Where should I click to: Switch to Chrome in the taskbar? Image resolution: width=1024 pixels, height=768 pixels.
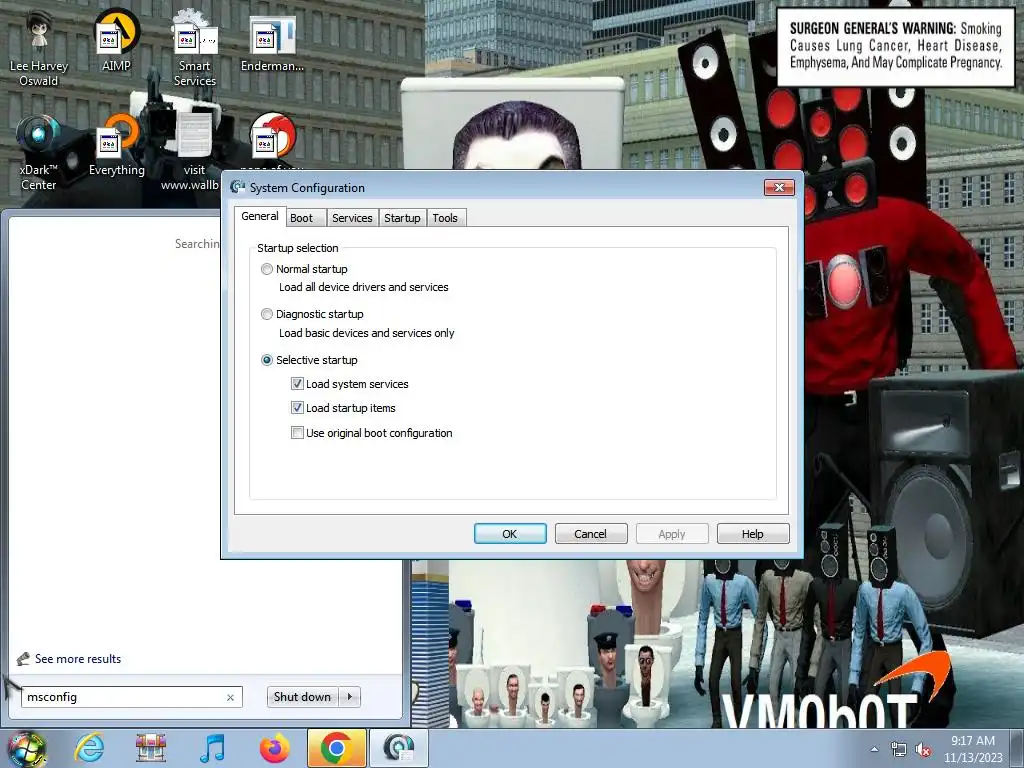336,748
